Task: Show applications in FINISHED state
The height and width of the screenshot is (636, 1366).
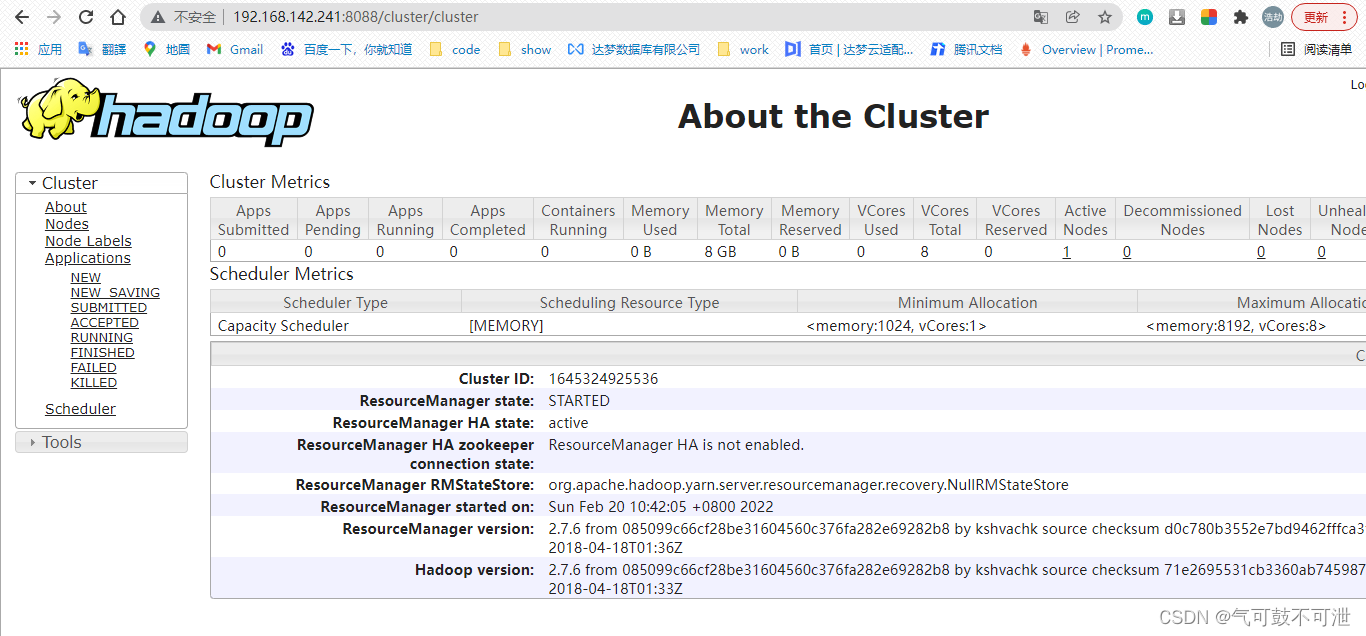Action: click(103, 353)
